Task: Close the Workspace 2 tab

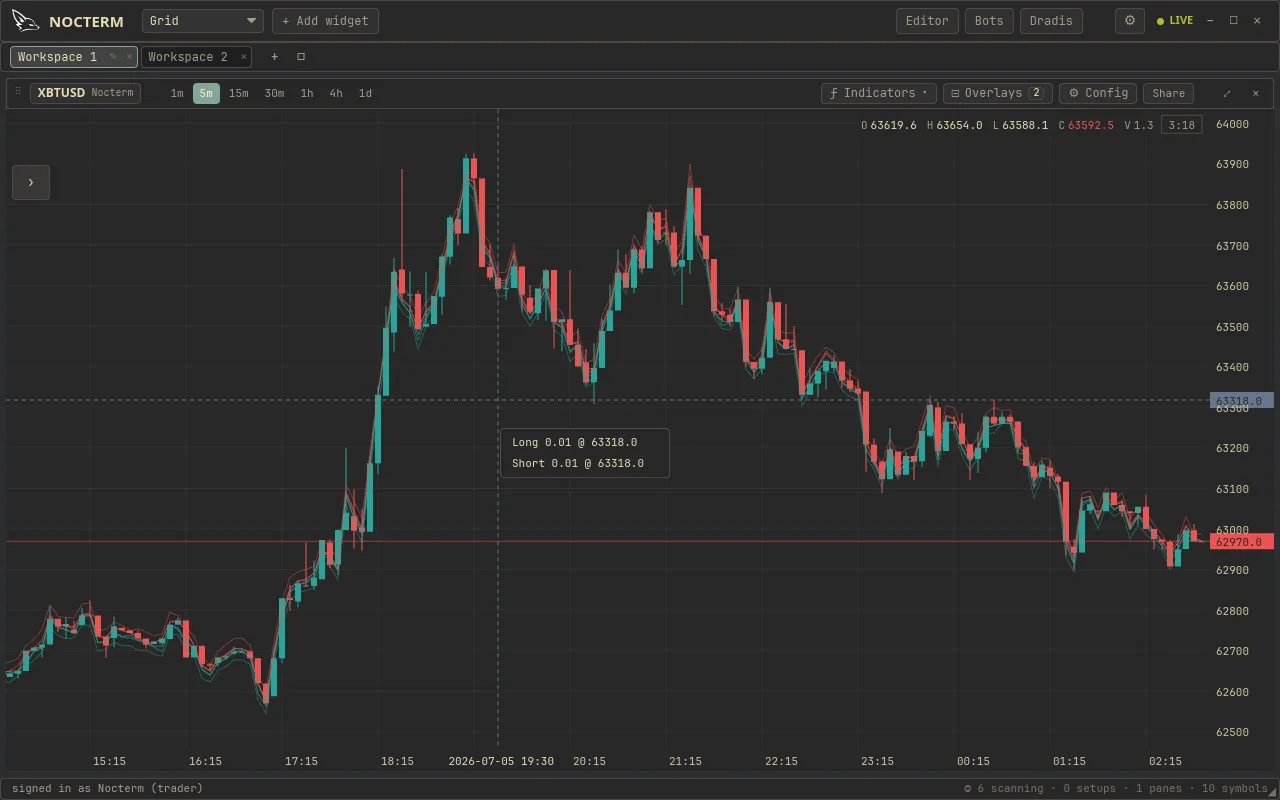Action: tap(243, 57)
